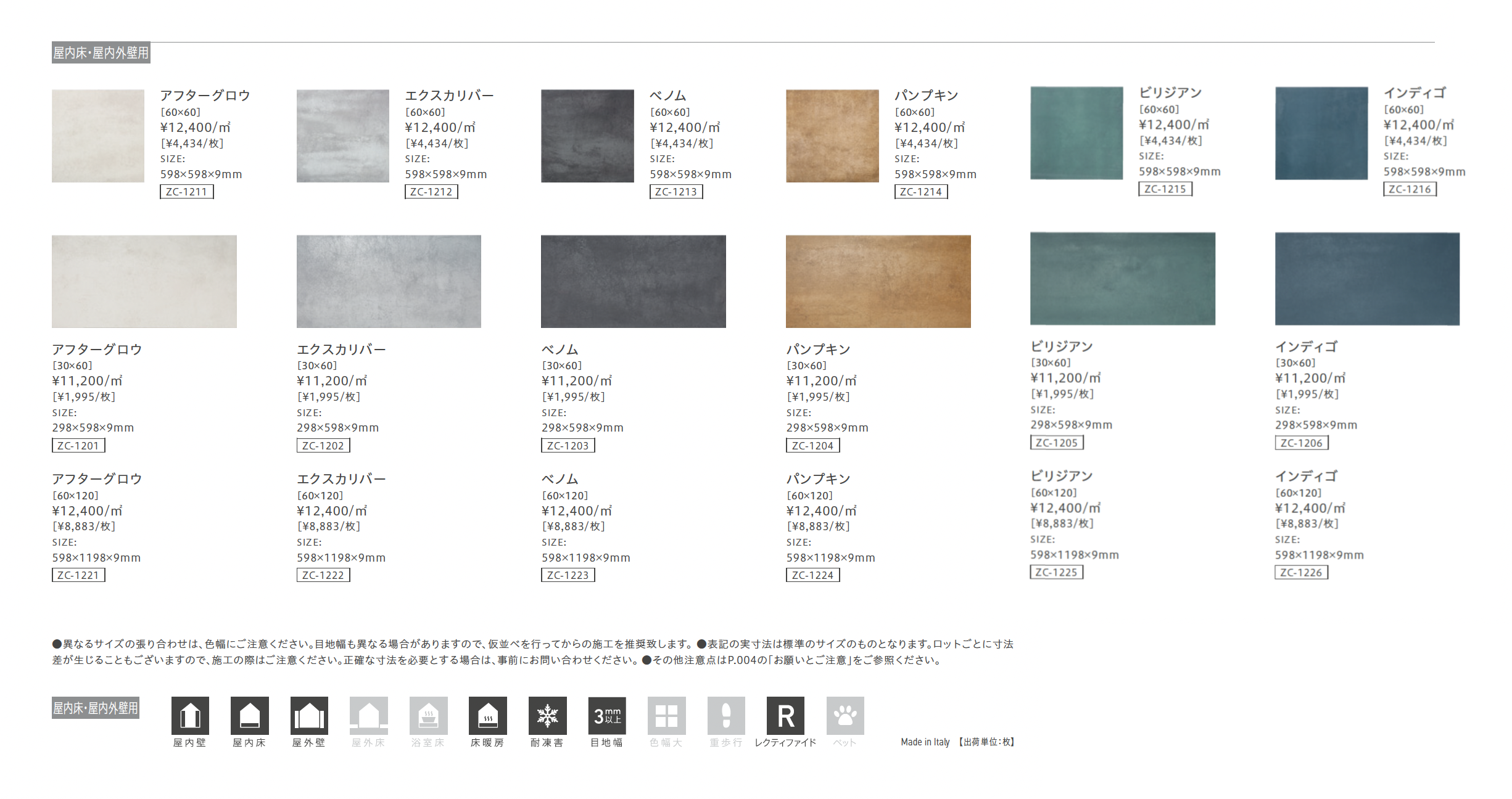
Task: Click the 耐凍害 frost resistance snowflake icon
Action: pos(547,716)
